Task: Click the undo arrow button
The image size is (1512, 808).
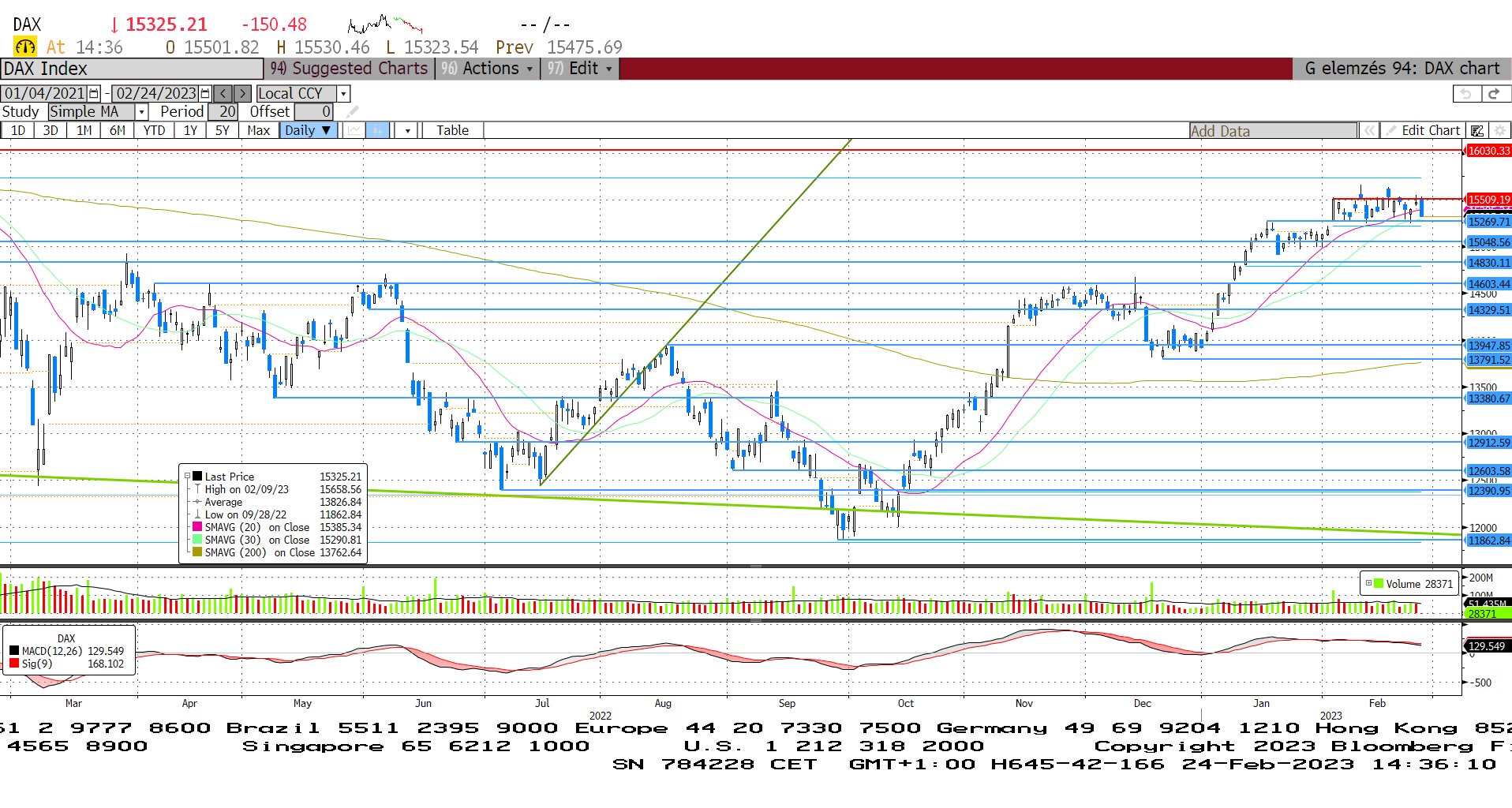Action: coord(1466,94)
